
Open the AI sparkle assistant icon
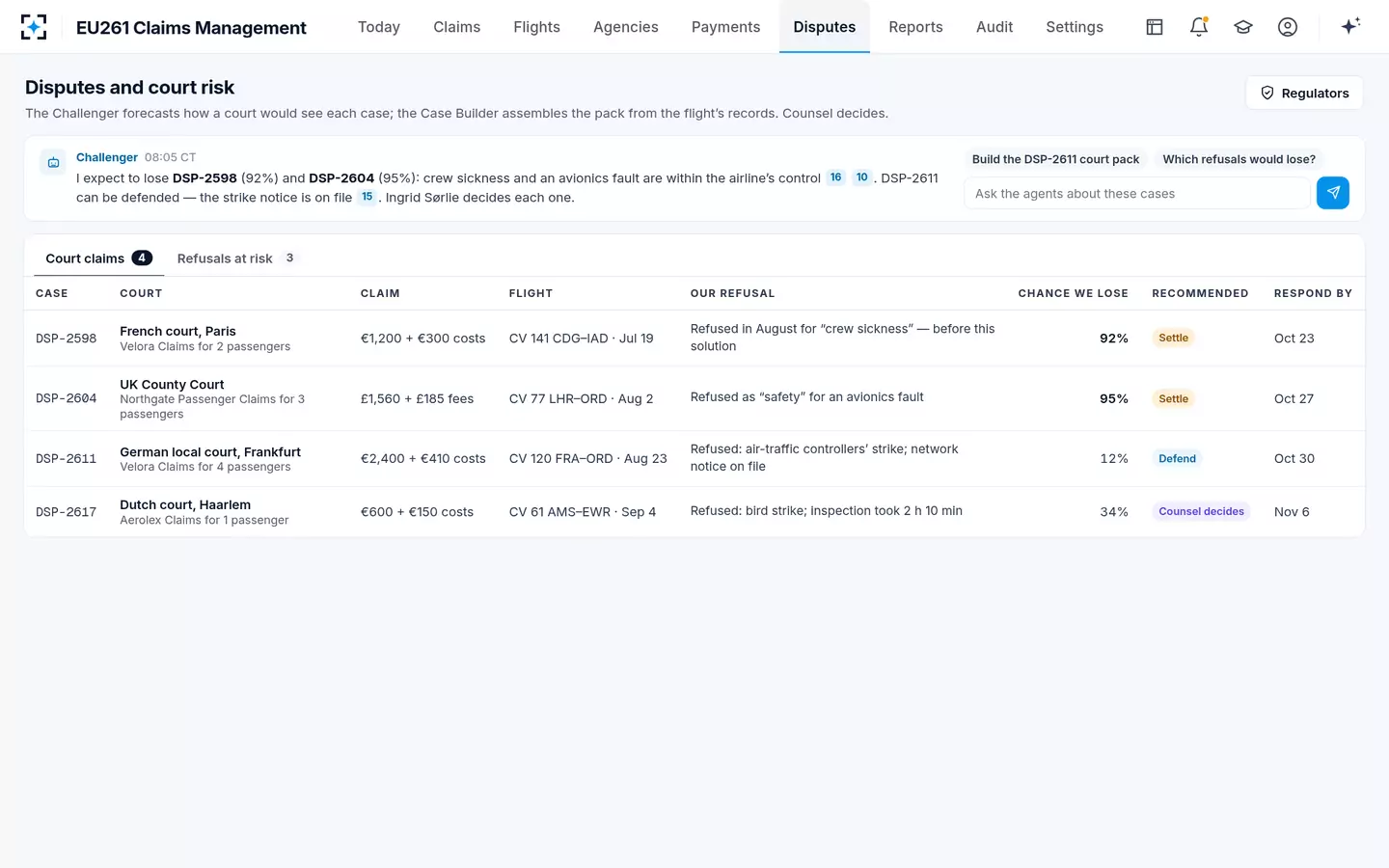(1350, 26)
